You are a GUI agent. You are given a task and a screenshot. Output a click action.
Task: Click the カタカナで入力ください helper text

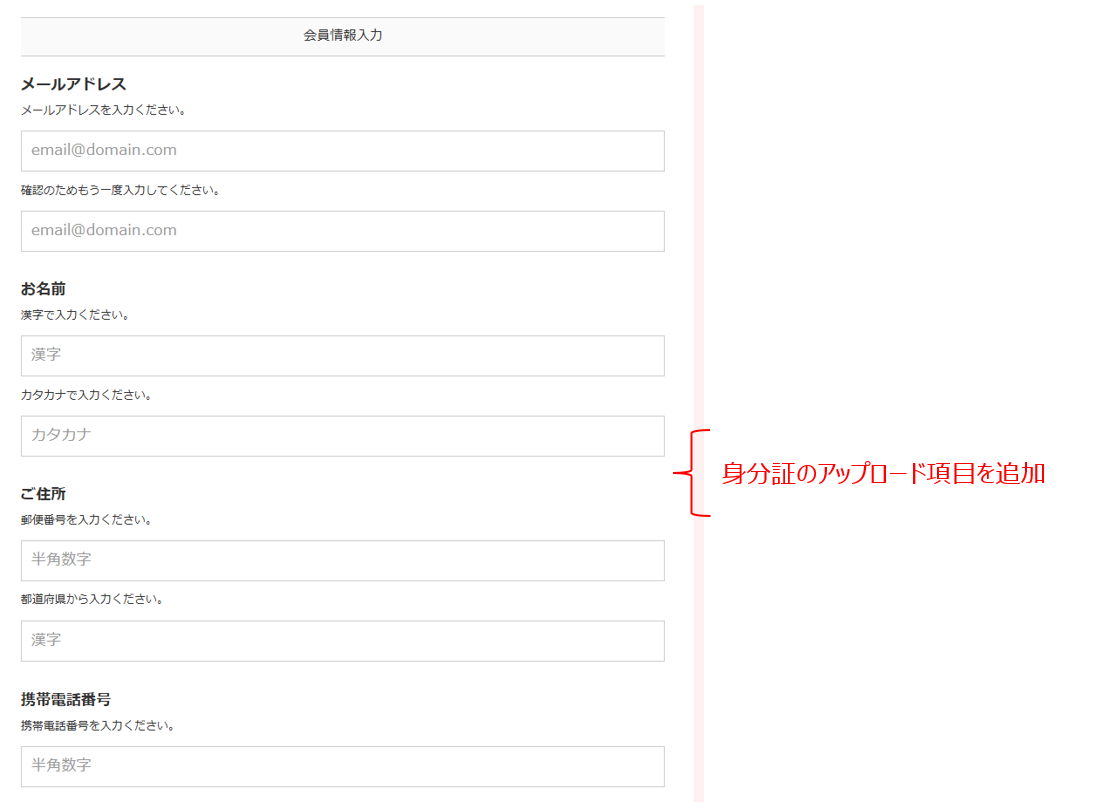point(86,395)
